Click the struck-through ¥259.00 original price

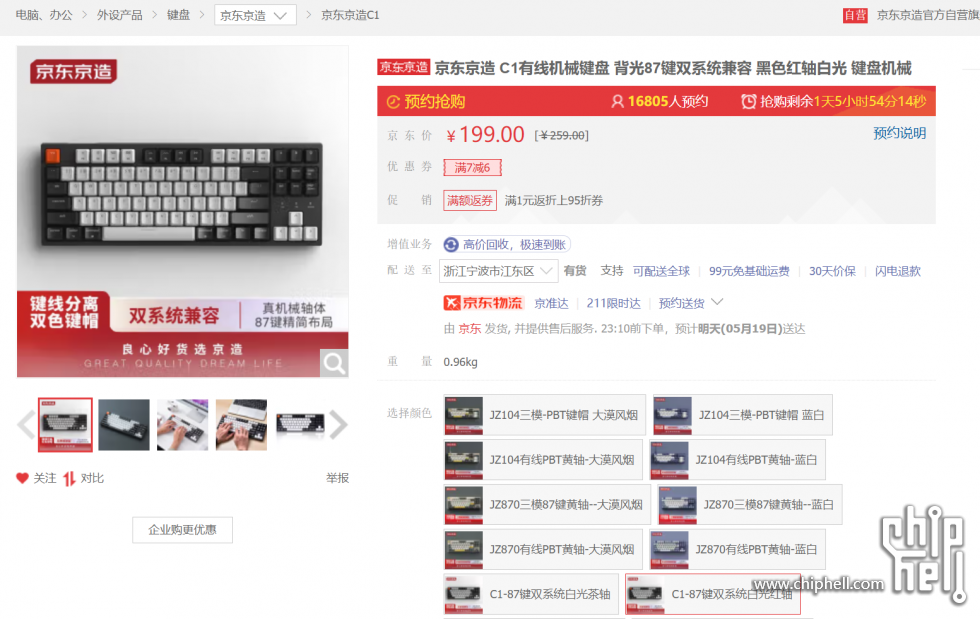(561, 135)
